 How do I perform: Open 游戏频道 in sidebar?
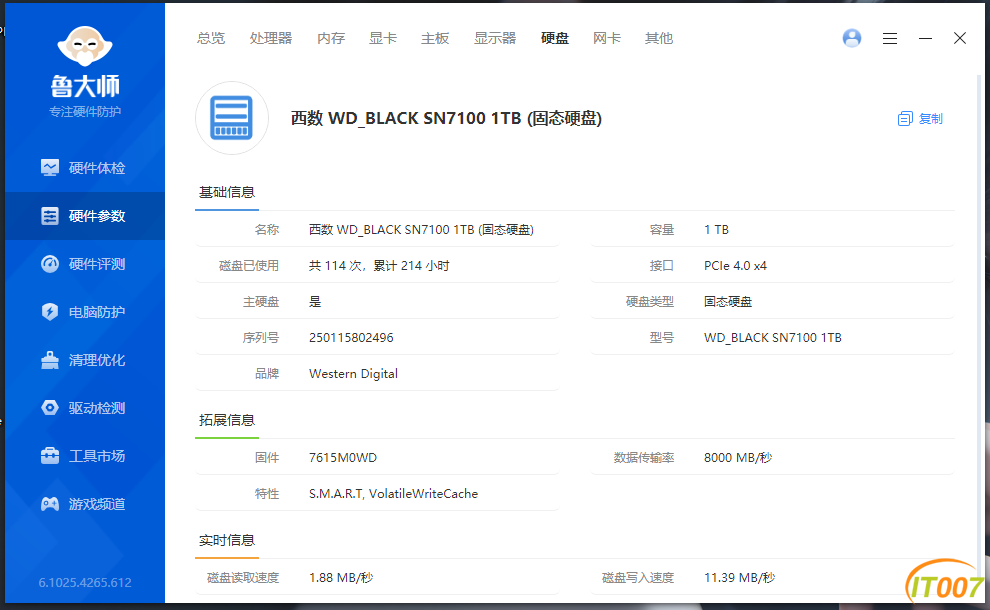pyautogui.click(x=85, y=504)
